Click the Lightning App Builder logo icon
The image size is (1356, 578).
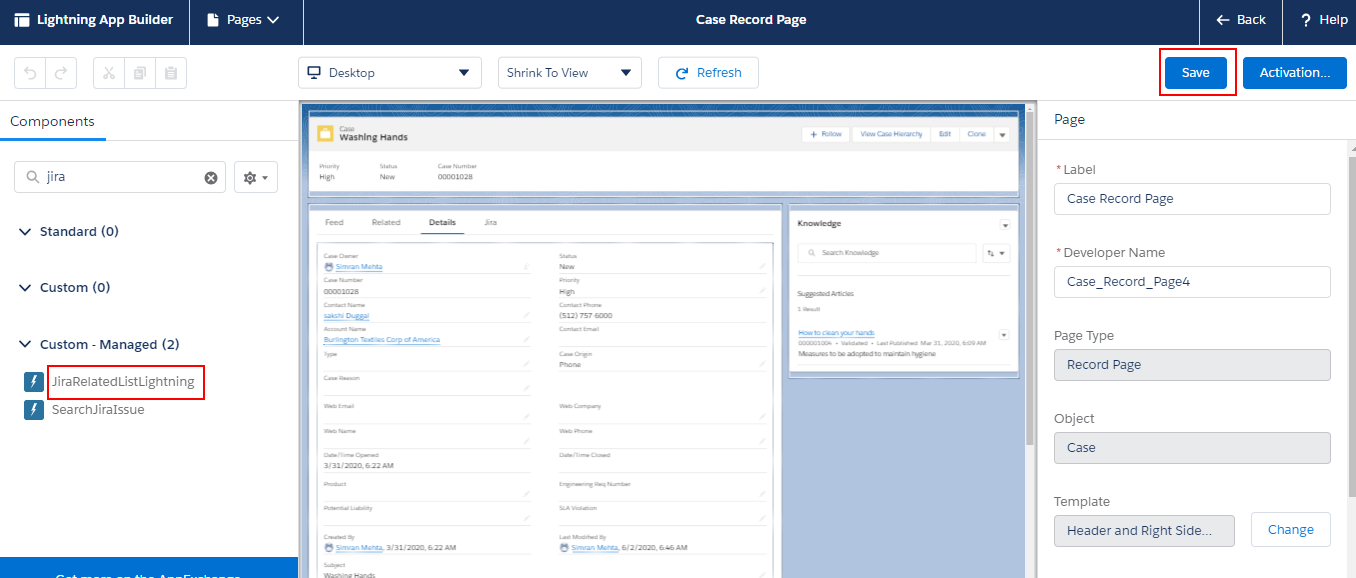(22, 20)
